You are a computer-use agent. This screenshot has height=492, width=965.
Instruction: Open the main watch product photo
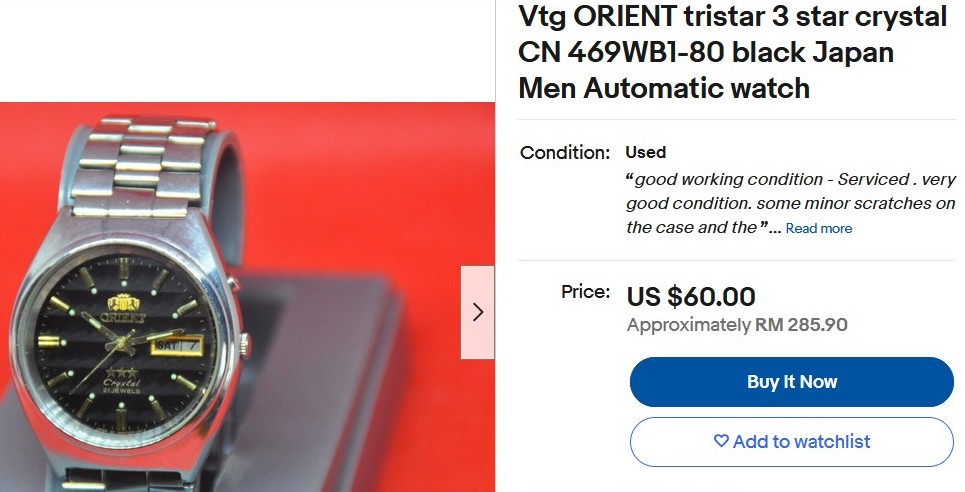coord(247,297)
